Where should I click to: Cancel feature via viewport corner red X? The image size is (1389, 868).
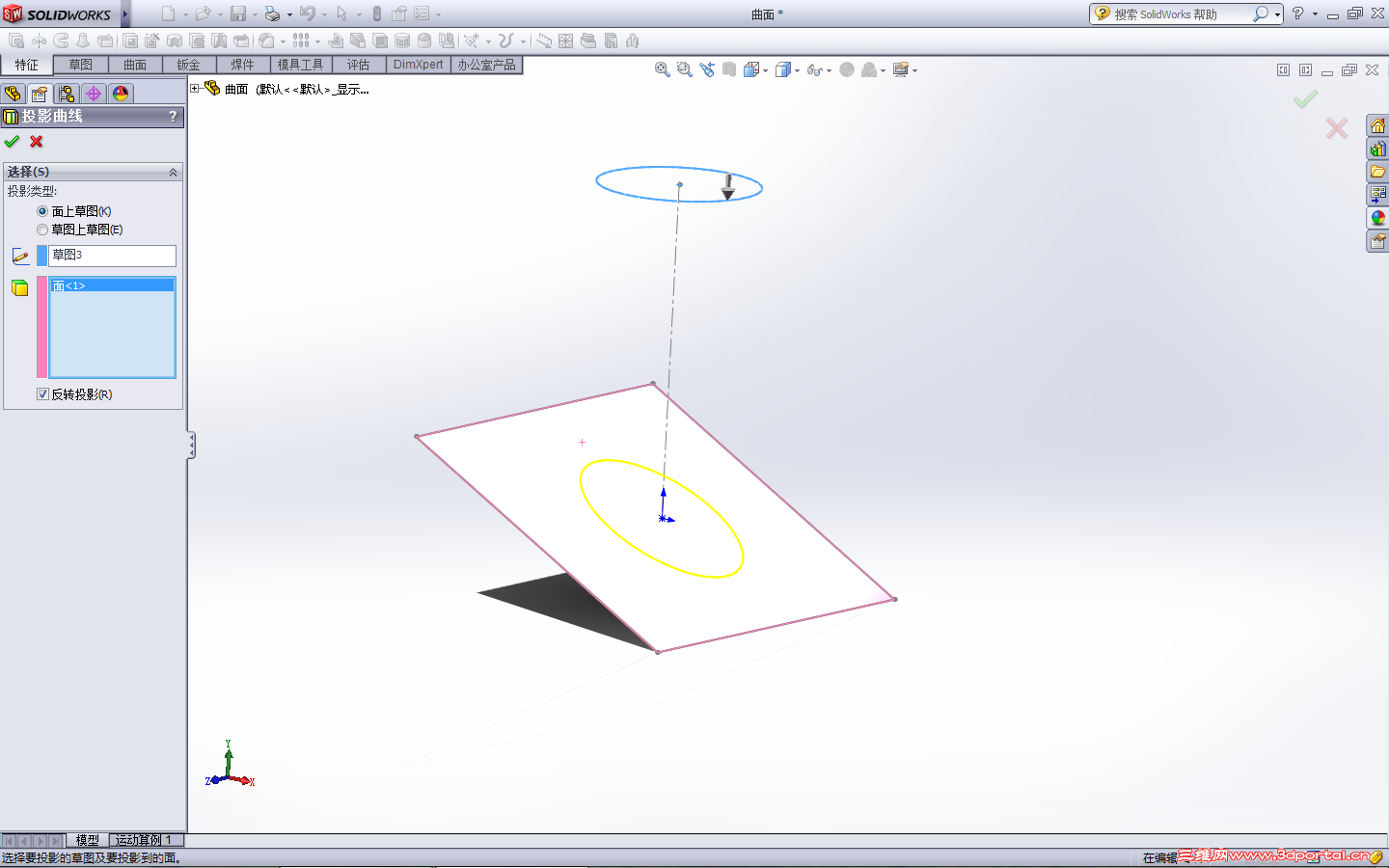[1337, 128]
